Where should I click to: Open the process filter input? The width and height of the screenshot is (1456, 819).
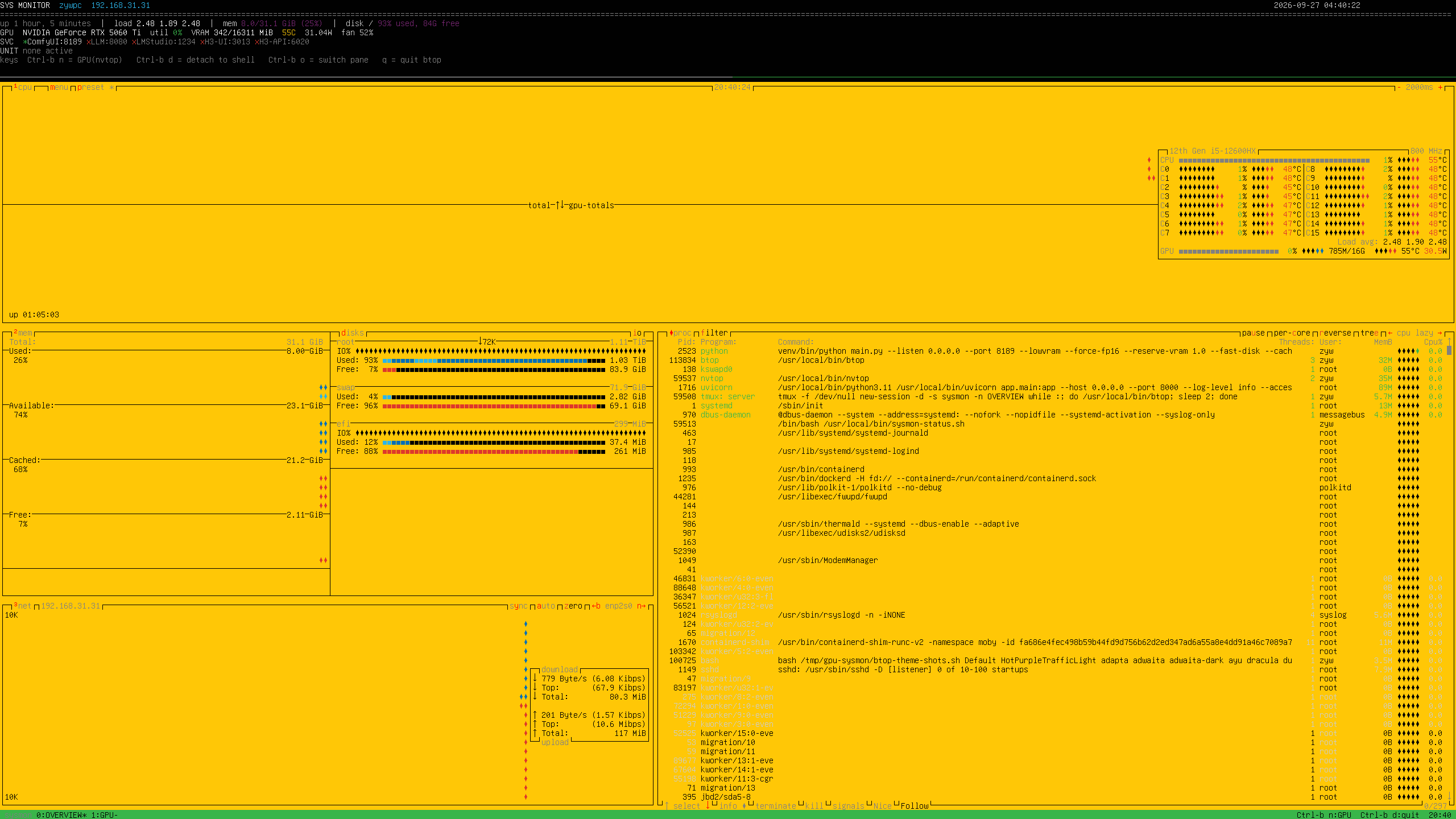coord(714,333)
